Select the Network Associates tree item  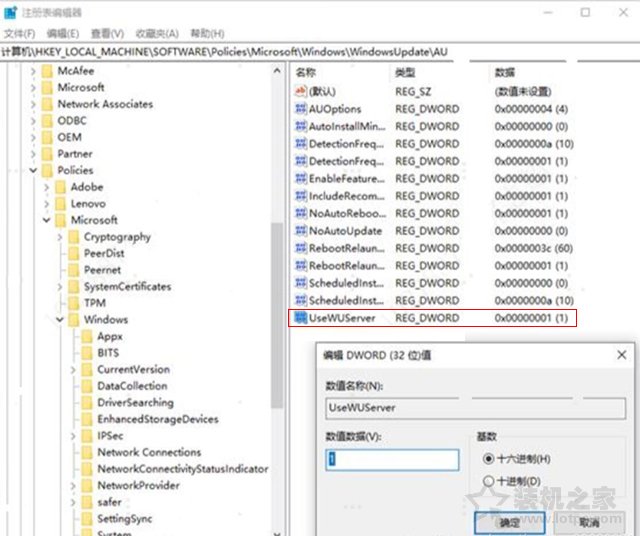pos(105,105)
